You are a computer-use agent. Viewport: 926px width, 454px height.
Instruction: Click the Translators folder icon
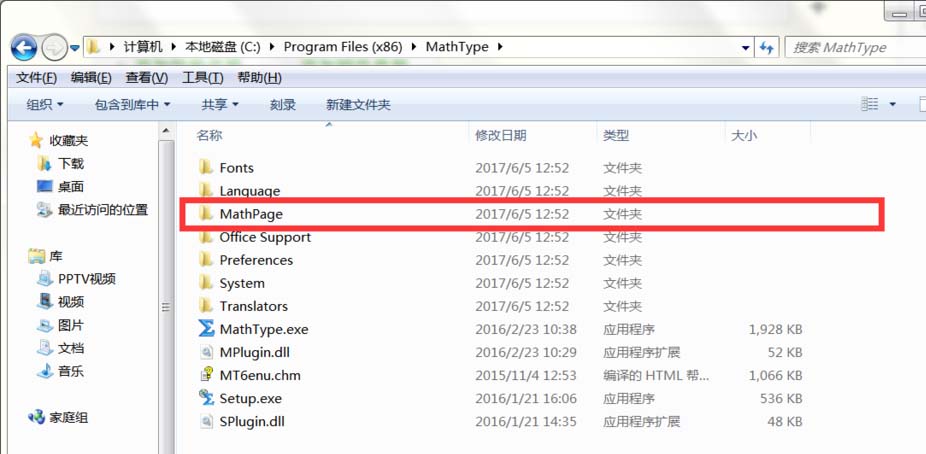[x=206, y=306]
